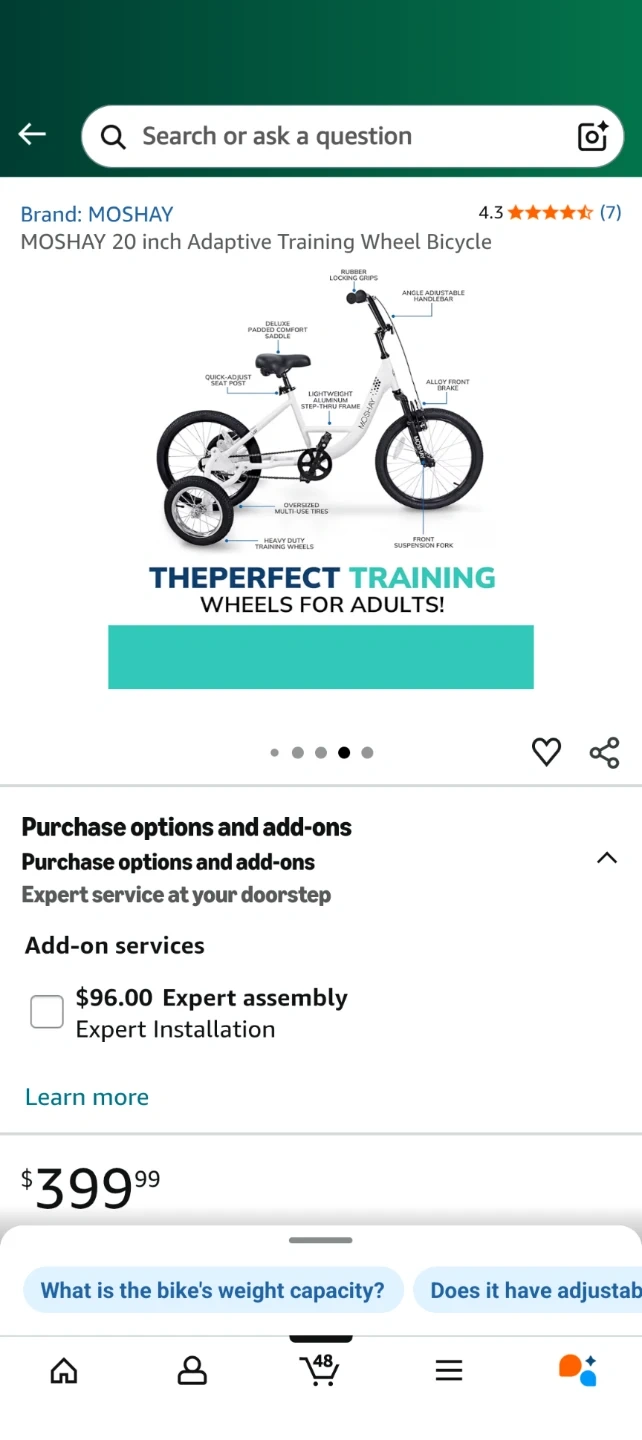Tap the back arrow icon

(x=32, y=135)
